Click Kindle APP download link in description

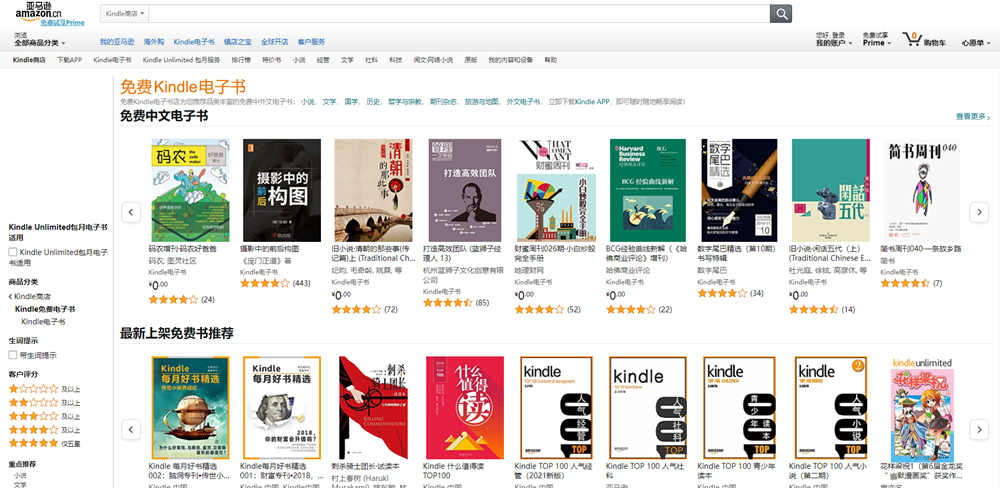click(592, 101)
